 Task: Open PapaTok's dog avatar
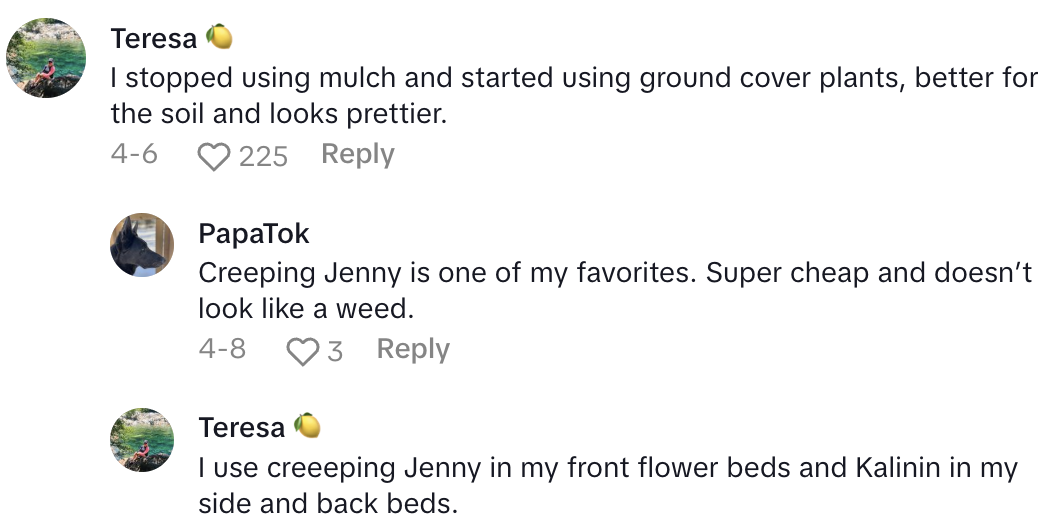142,245
